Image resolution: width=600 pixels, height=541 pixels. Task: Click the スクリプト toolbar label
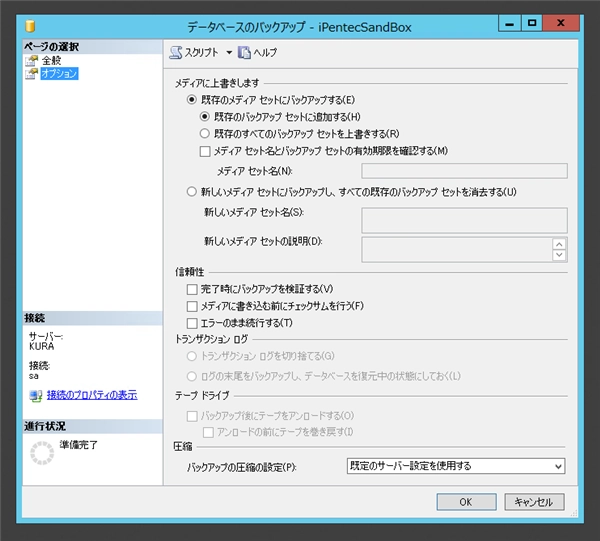pyautogui.click(x=202, y=52)
